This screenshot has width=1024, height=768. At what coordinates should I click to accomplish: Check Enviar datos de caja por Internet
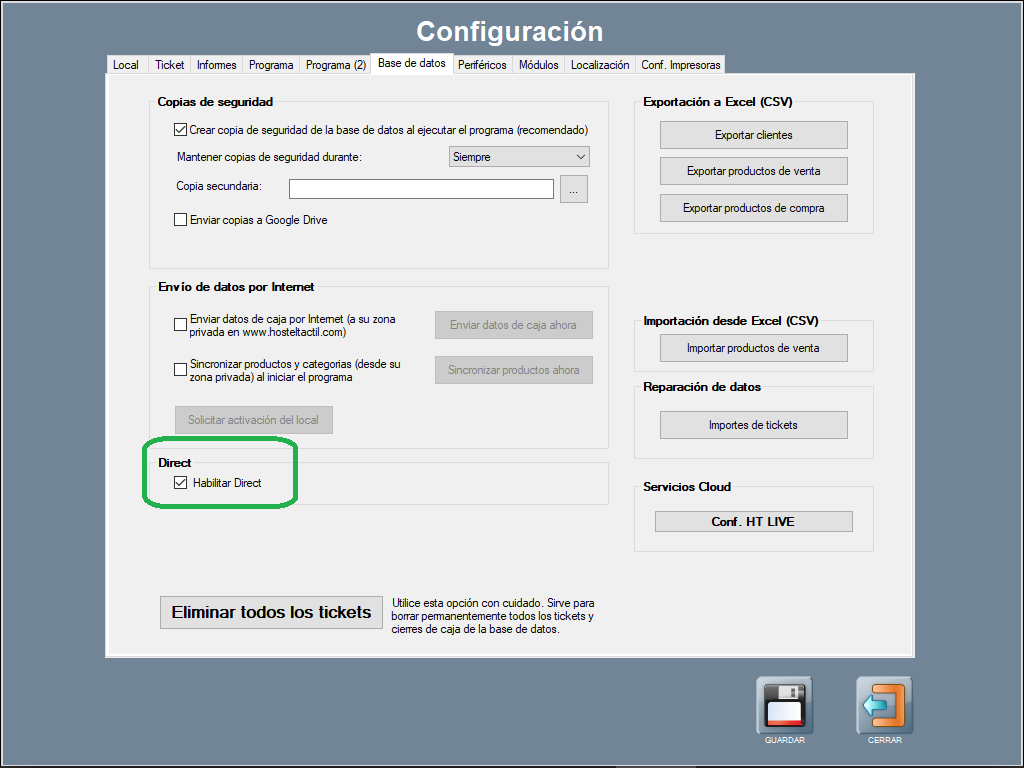(181, 325)
